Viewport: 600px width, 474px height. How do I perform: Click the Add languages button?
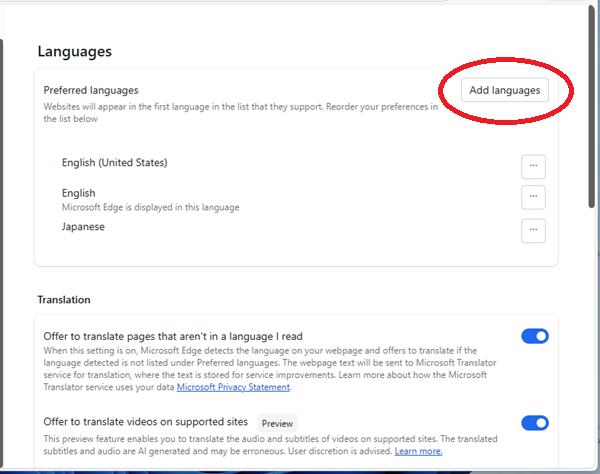click(505, 90)
